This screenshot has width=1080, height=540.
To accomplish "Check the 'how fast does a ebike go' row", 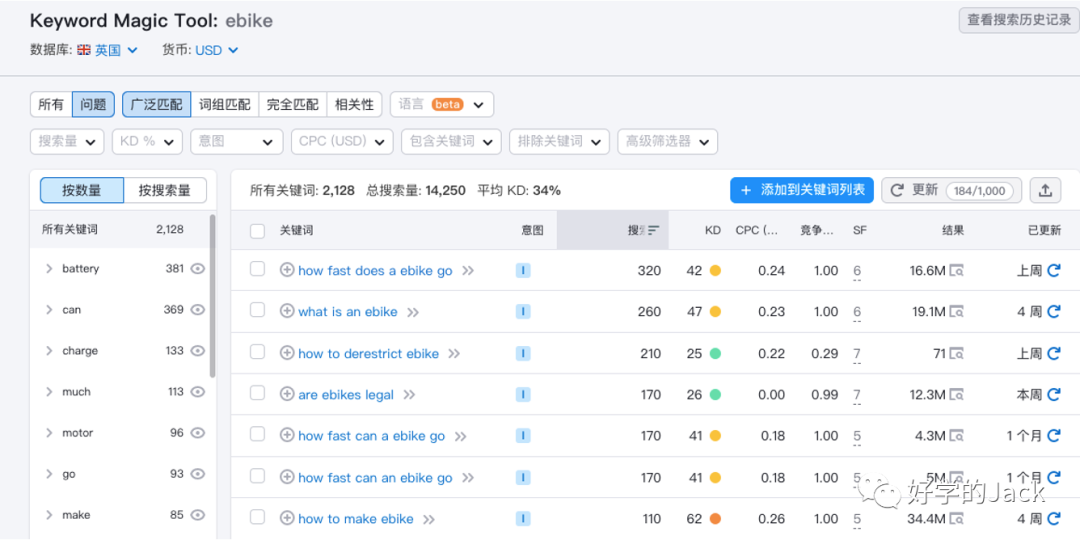I will pyautogui.click(x=258, y=269).
